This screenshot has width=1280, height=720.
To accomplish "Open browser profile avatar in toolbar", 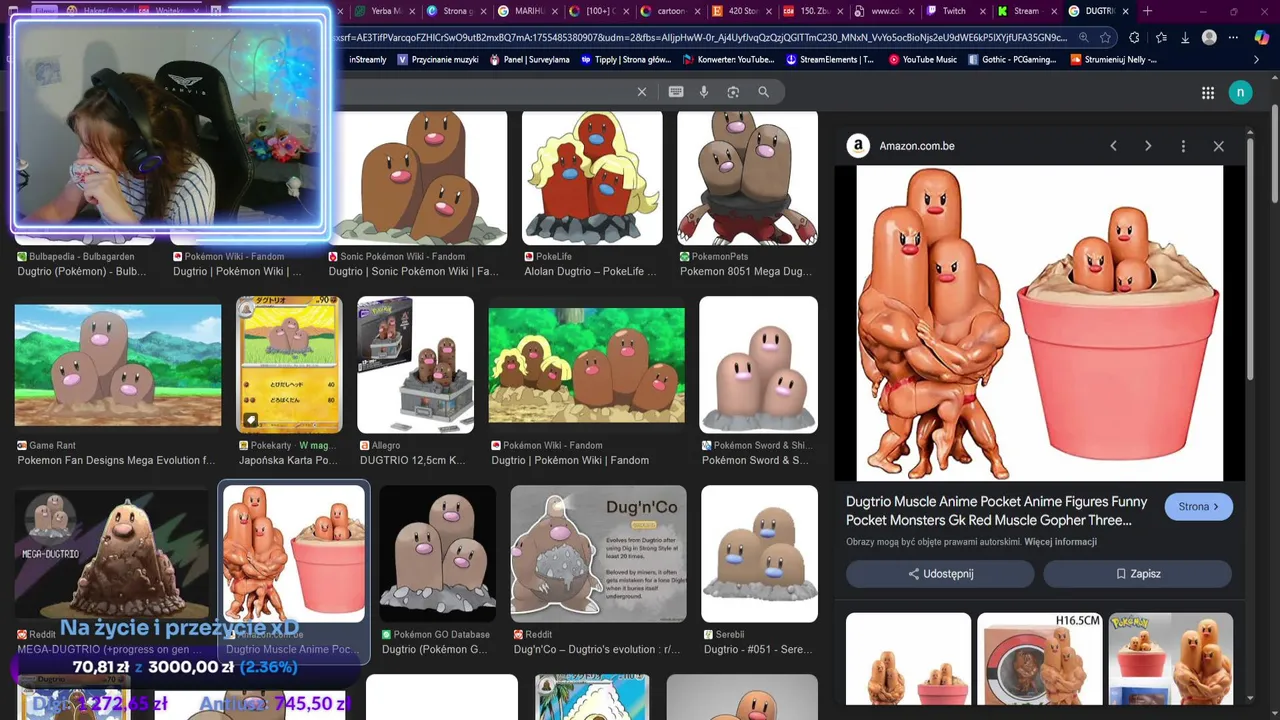I will [x=1209, y=38].
